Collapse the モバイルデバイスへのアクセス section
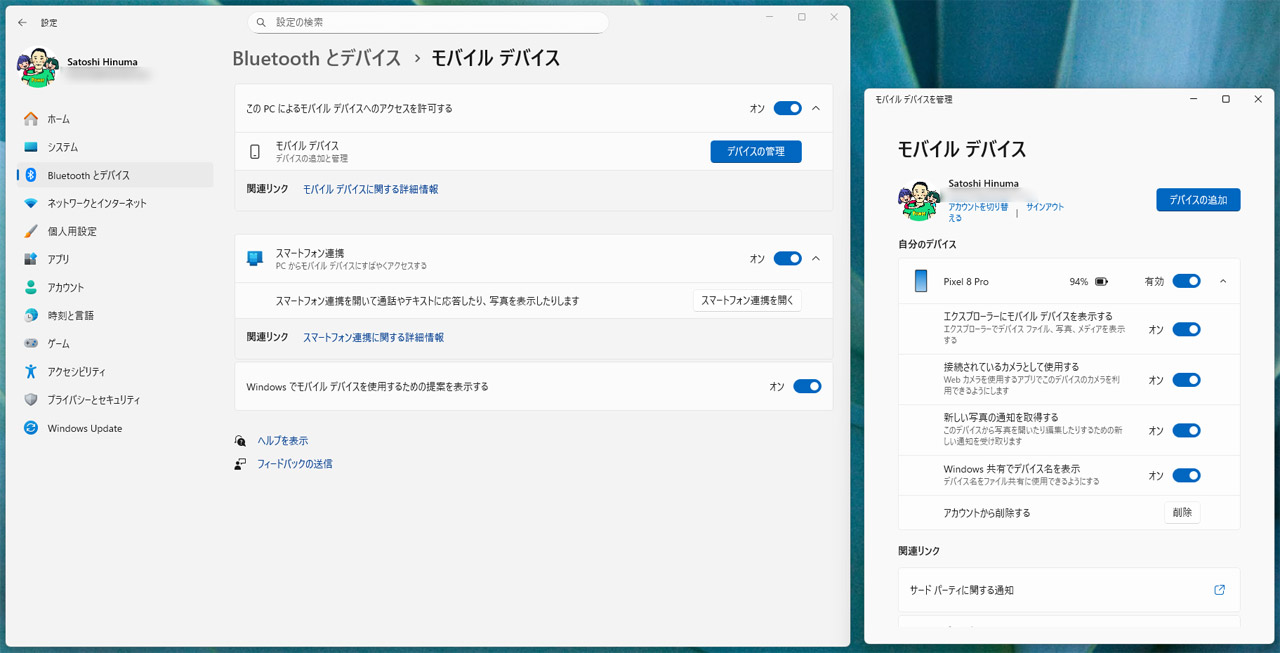 pos(815,108)
